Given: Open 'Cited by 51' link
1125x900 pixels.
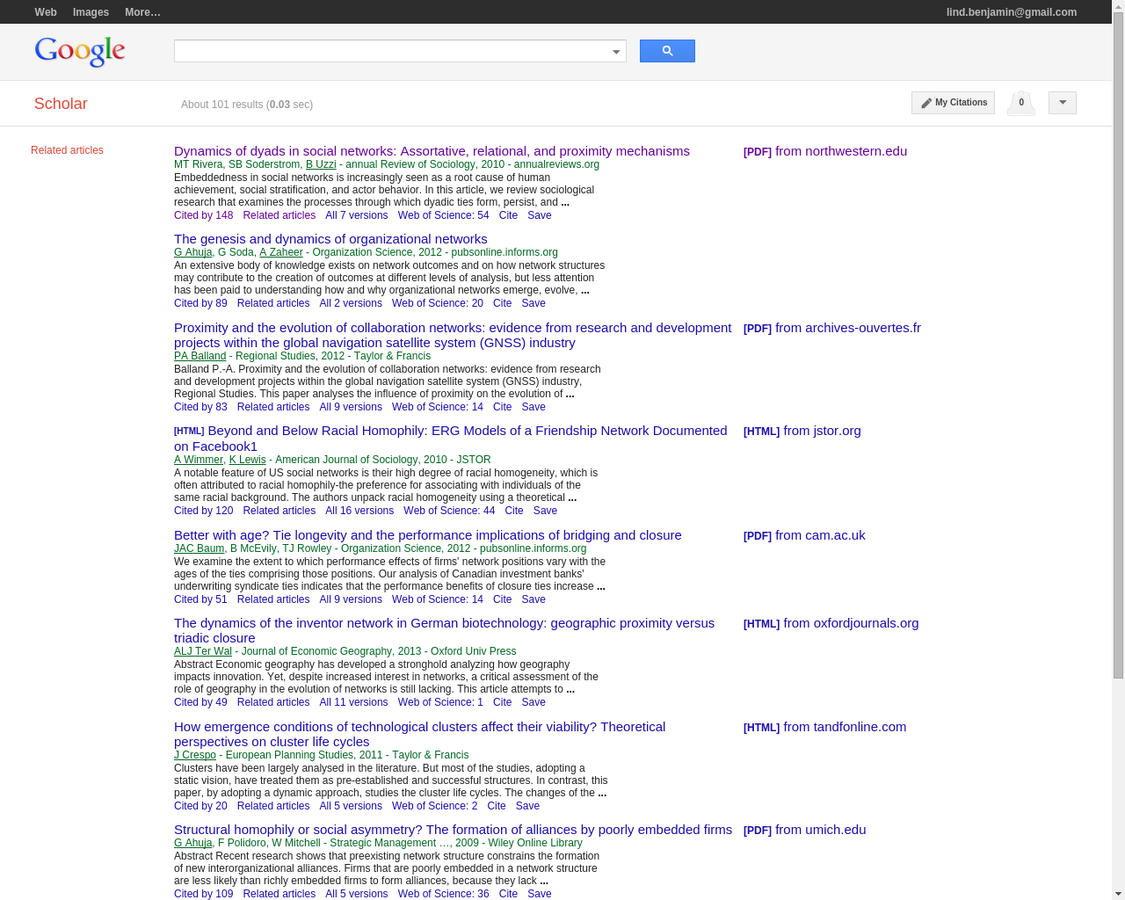Looking at the screenshot, I should (200, 599).
